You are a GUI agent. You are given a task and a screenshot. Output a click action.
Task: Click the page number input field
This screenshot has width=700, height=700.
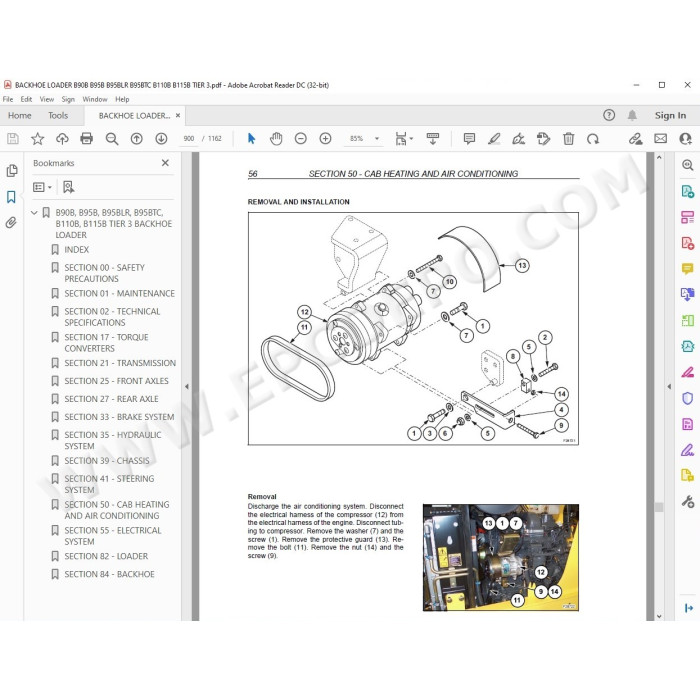pyautogui.click(x=189, y=139)
